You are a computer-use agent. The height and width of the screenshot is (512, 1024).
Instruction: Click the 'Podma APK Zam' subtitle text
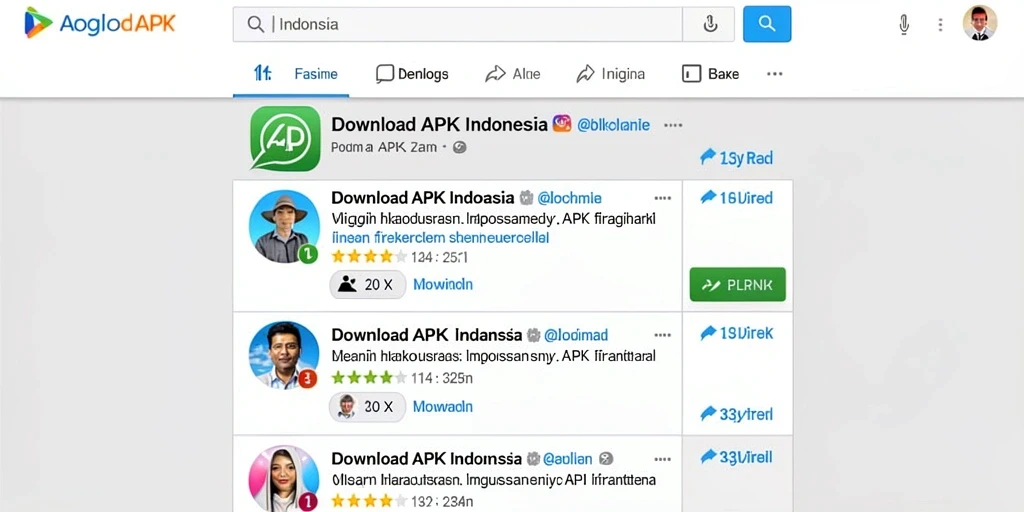[384, 148]
